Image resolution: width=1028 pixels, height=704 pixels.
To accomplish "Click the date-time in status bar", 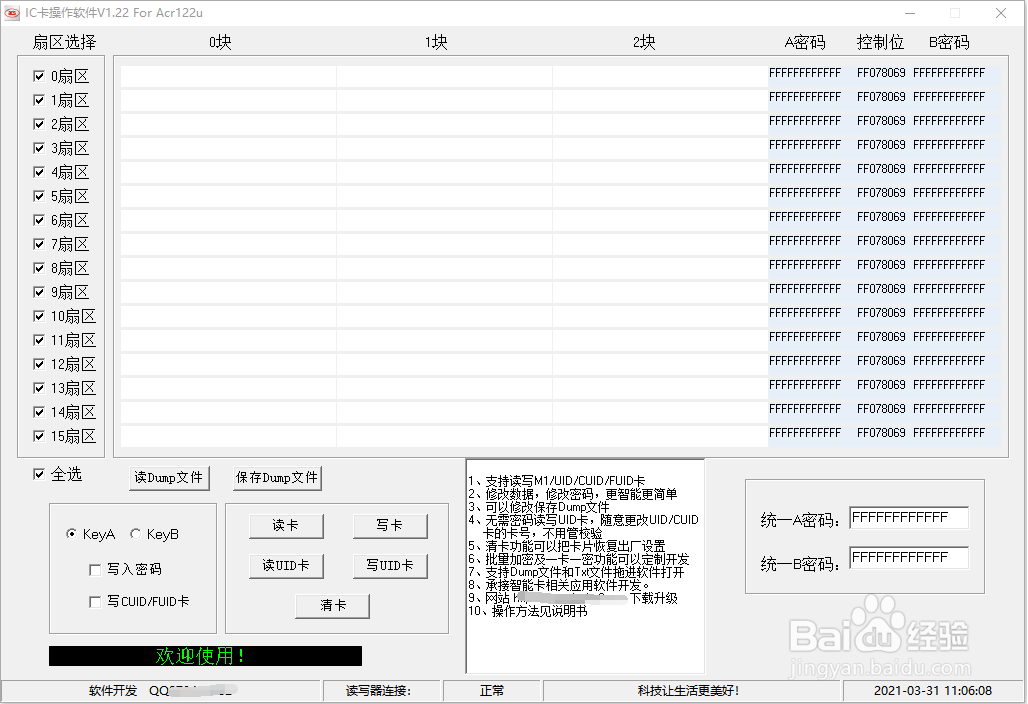I will tap(932, 691).
